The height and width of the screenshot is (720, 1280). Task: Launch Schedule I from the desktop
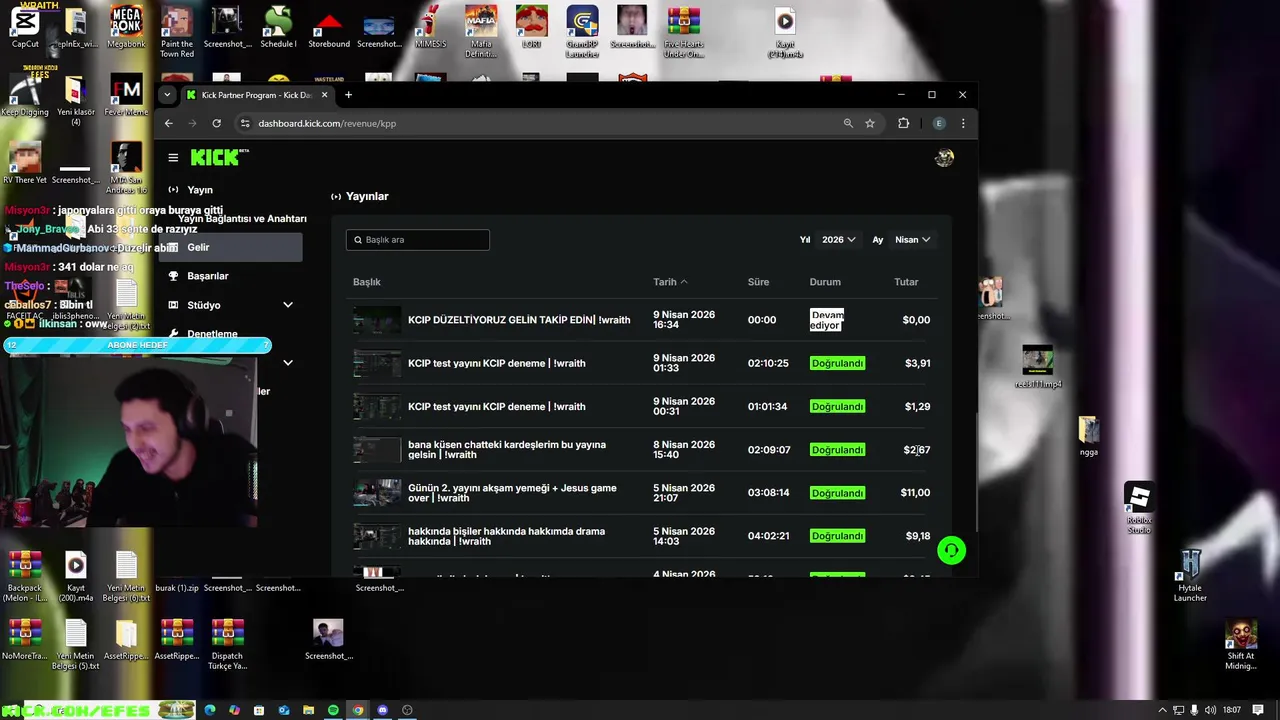pyautogui.click(x=278, y=27)
